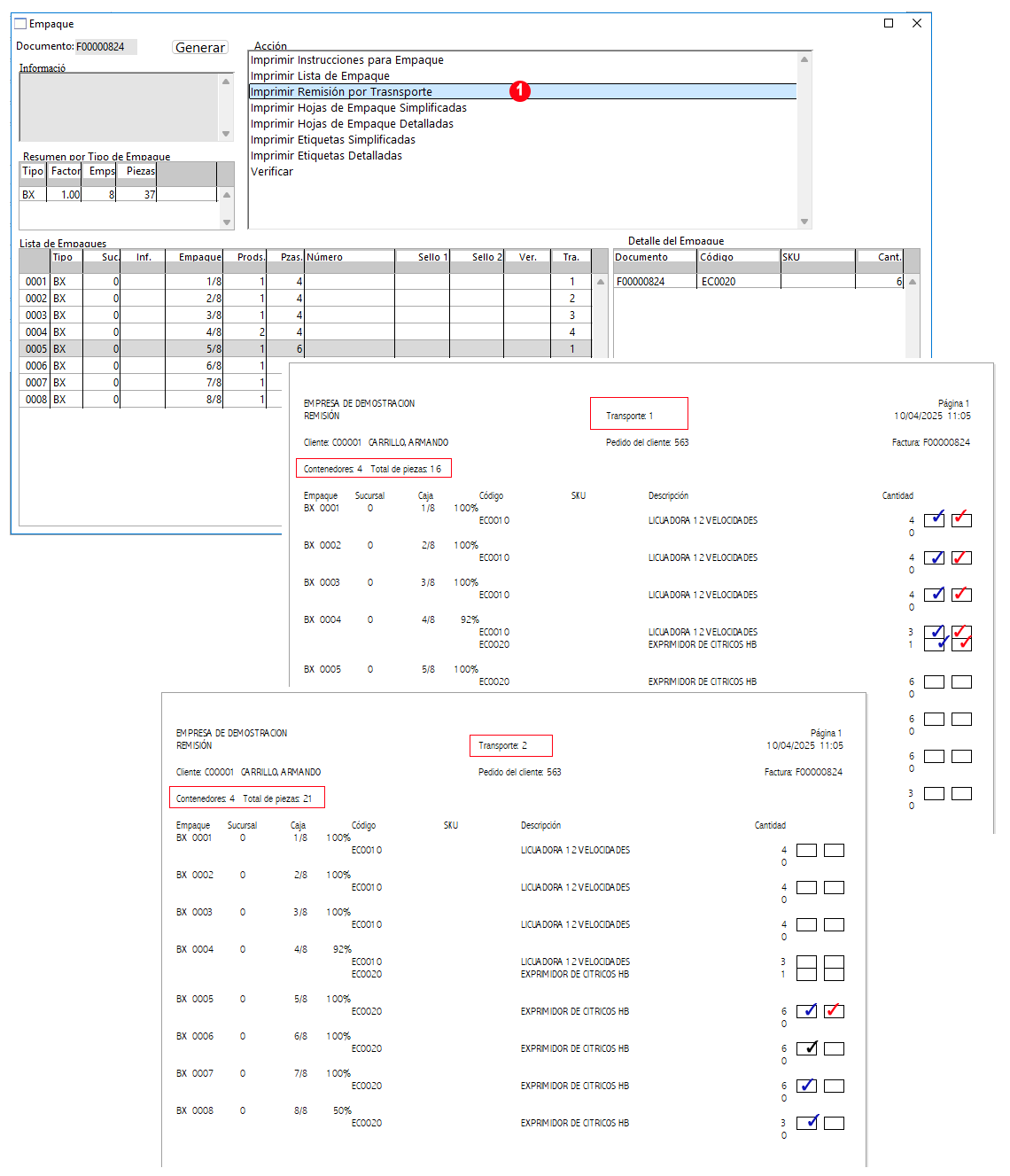The height and width of the screenshot is (1176, 1010).
Task: Click the Sello 2 column header
Action: 477,257
